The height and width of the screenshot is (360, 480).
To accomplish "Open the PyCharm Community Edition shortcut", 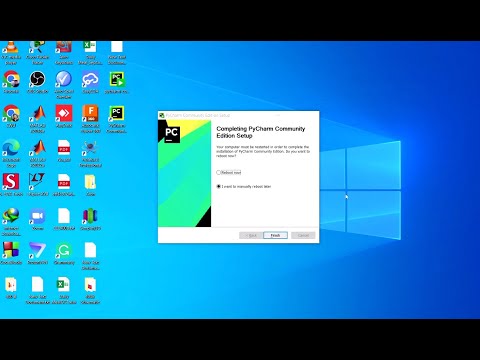I will 117,119.
